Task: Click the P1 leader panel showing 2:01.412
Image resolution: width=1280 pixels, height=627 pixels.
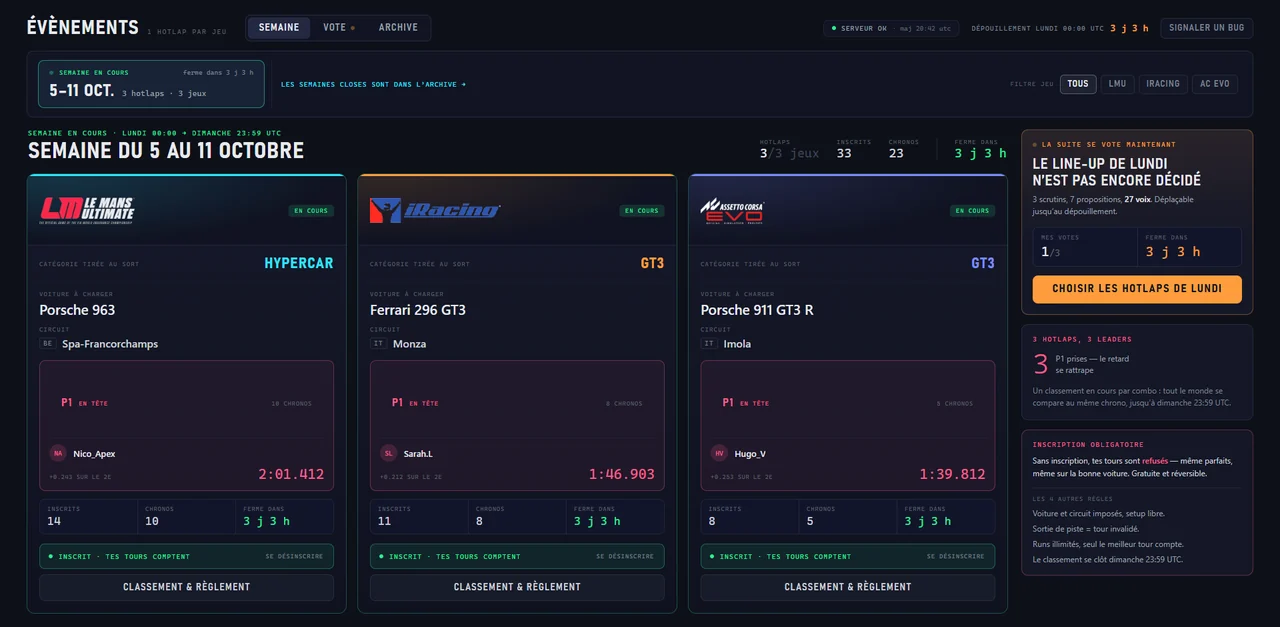Action: (186, 426)
